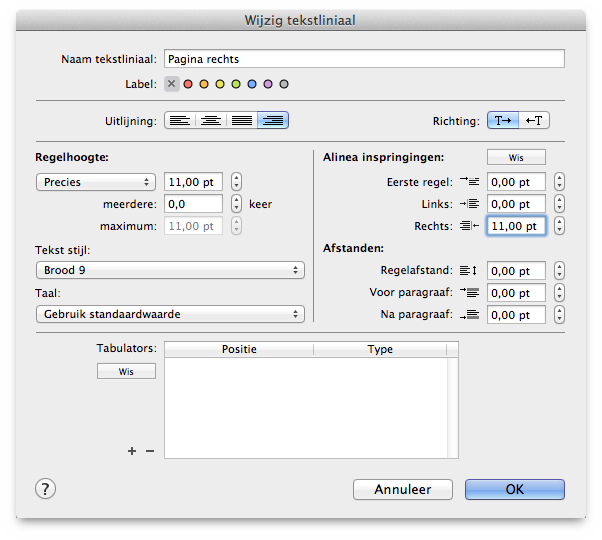Add a tabulator with the plus button
Image resolution: width=602 pixels, height=540 pixels.
pos(132,451)
